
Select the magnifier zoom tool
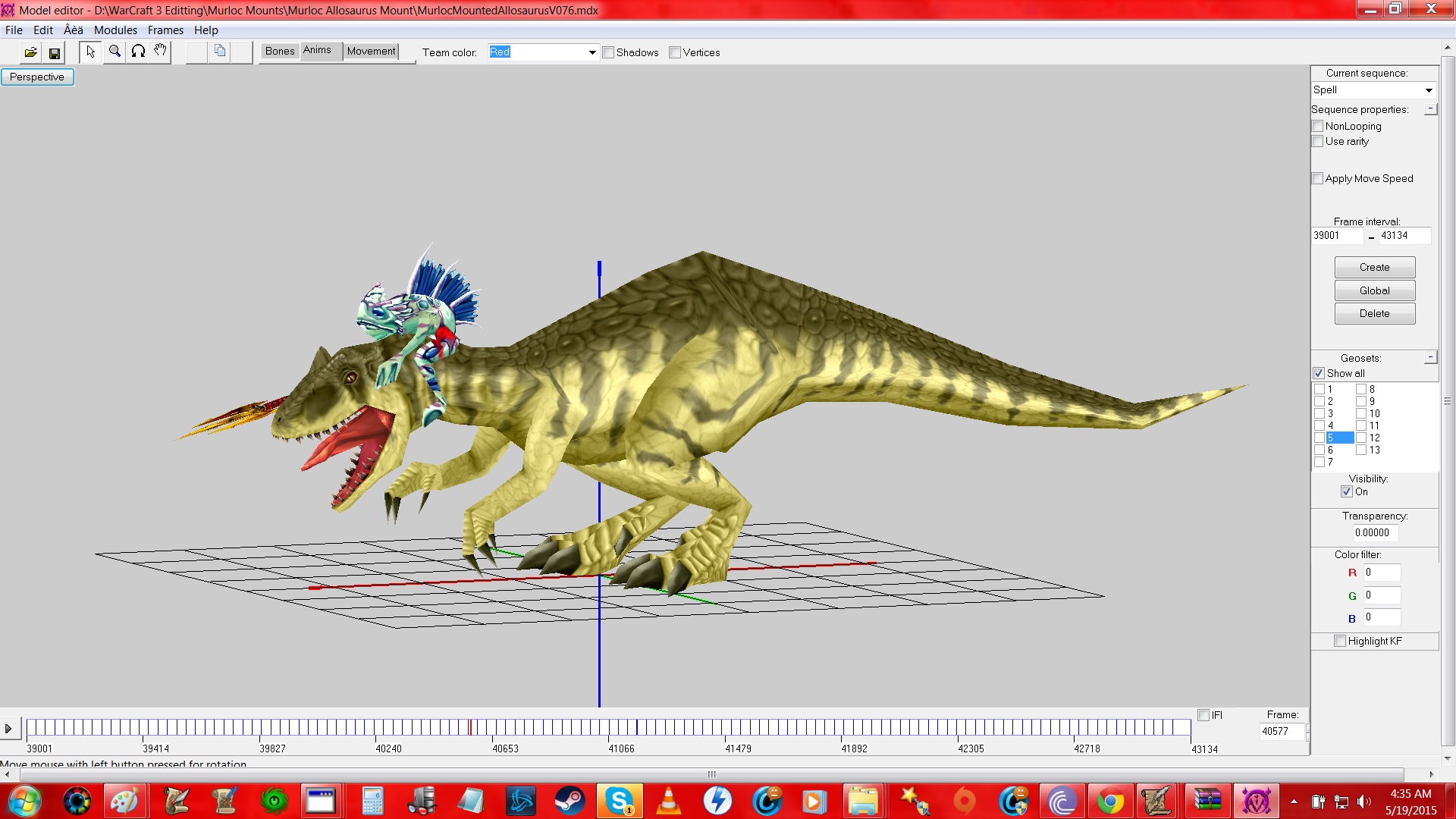click(x=115, y=52)
